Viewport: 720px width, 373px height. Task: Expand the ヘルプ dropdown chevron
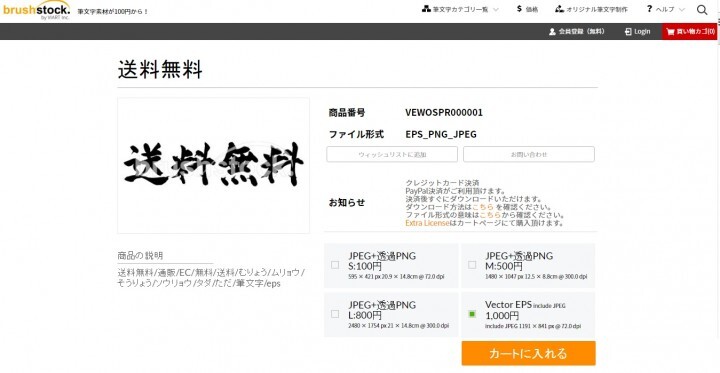681,9
